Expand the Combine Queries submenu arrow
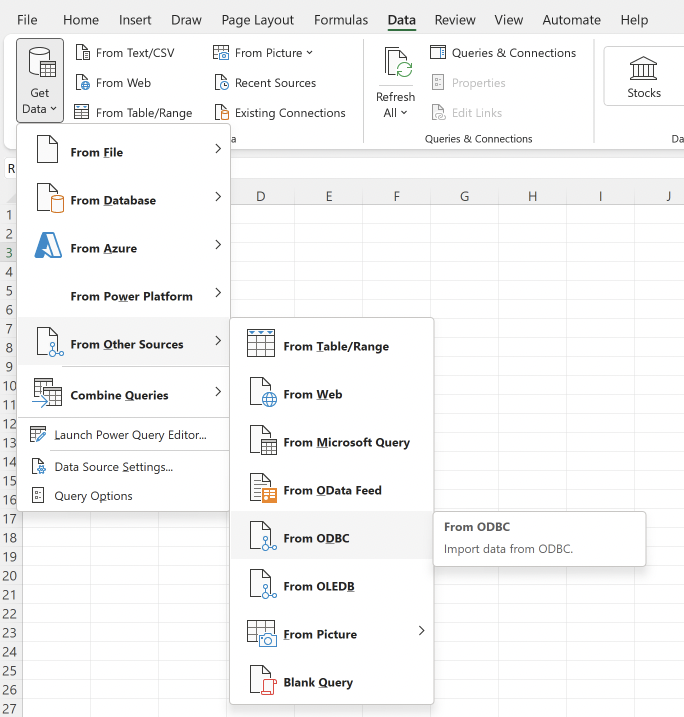 pos(218,392)
